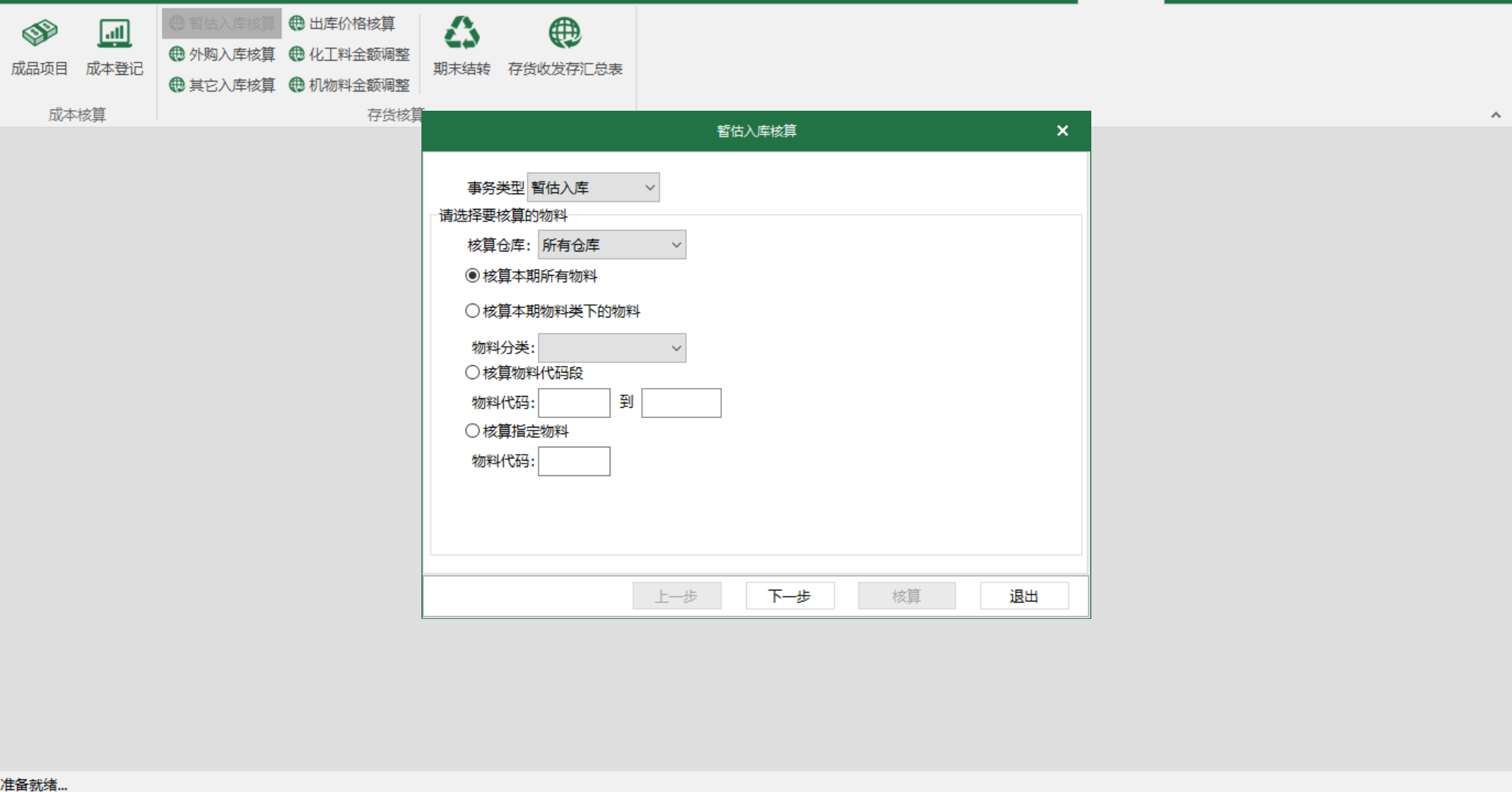Select 核算本期物料类下的物料 radio button
The image size is (1512, 792).
pyautogui.click(x=473, y=311)
